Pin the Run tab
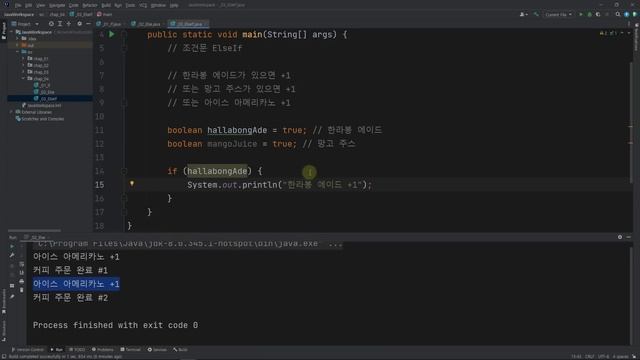The height and width of the screenshot is (360, 640). coord(12,297)
